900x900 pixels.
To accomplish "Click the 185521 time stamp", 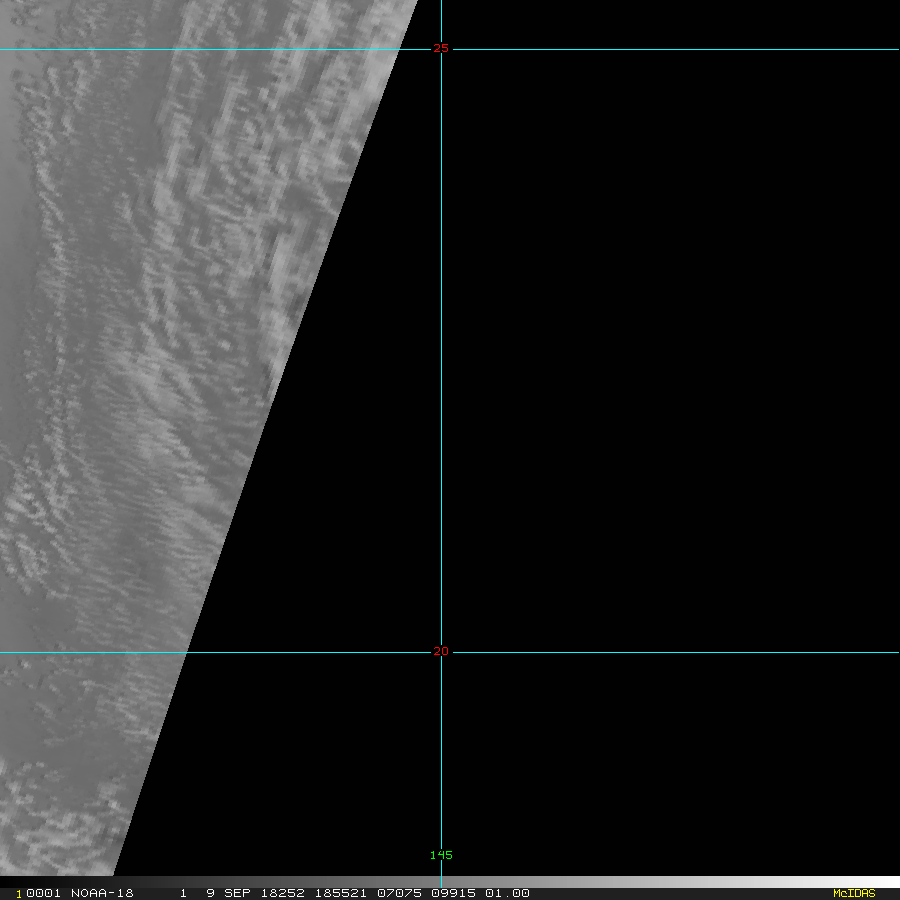I will 338,893.
